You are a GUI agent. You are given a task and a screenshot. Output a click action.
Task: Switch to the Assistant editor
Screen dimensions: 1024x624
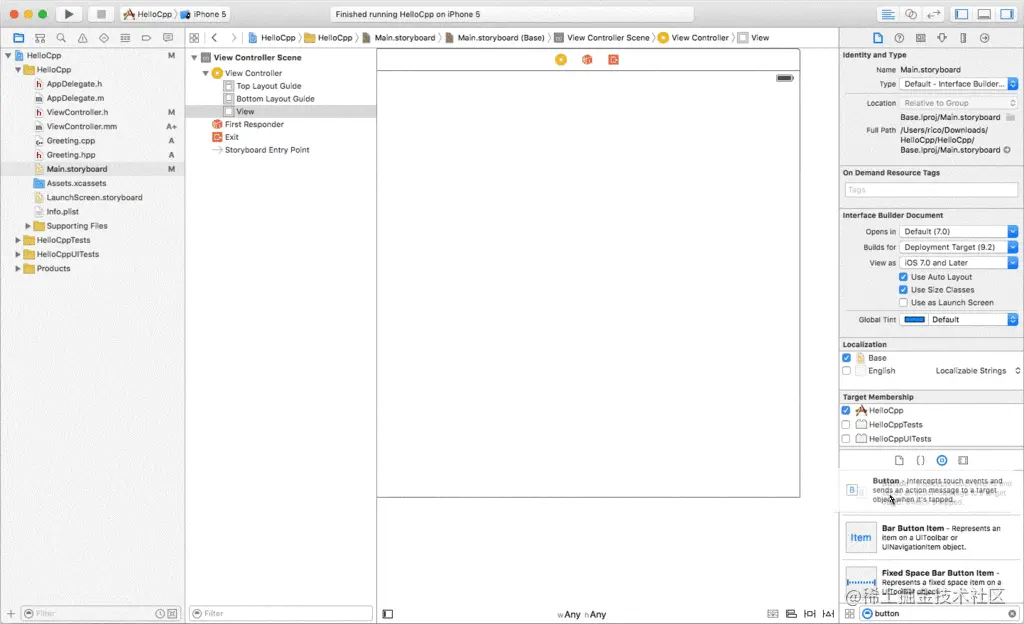click(x=910, y=14)
